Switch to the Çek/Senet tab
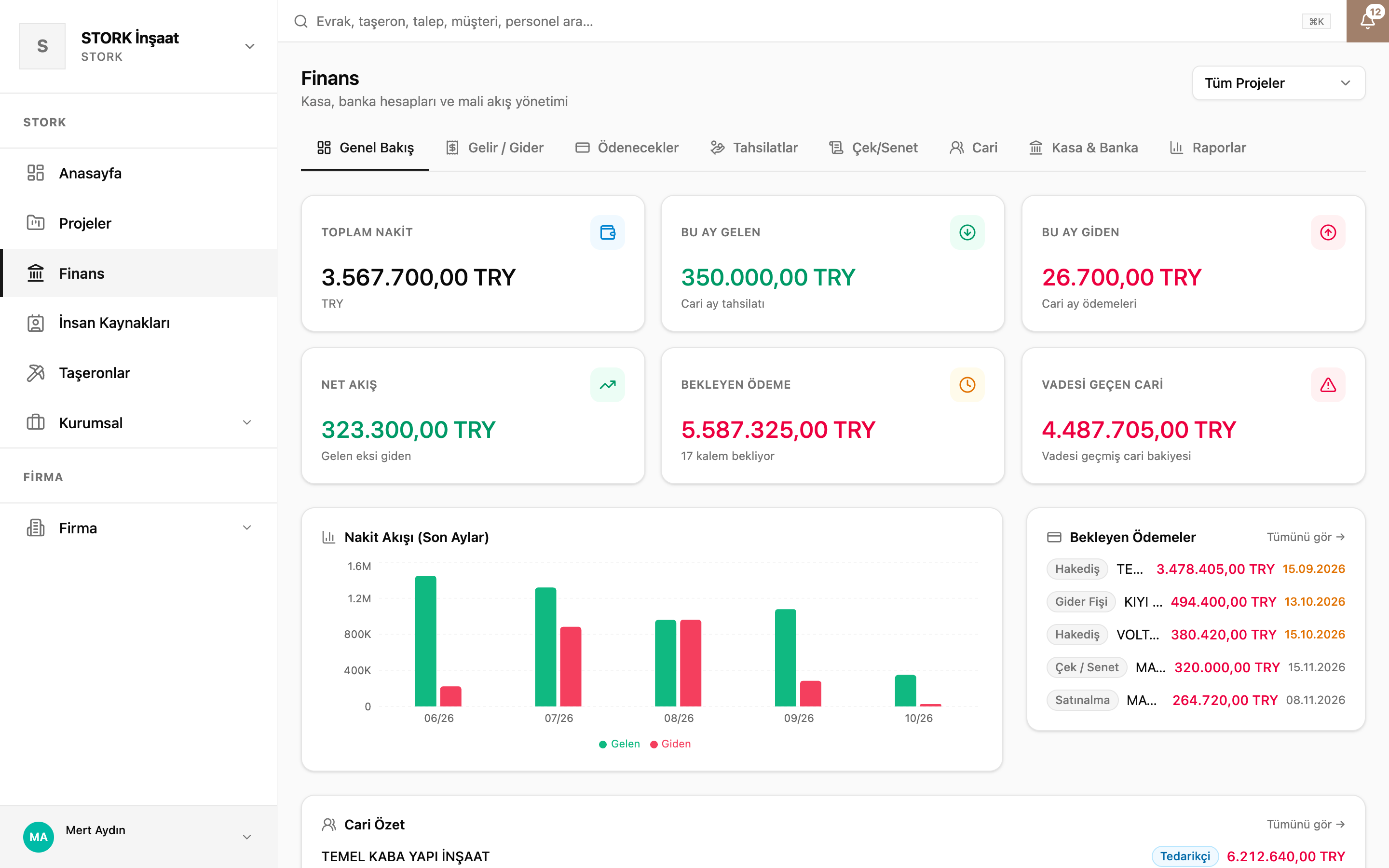The width and height of the screenshot is (1389, 868). click(x=873, y=148)
